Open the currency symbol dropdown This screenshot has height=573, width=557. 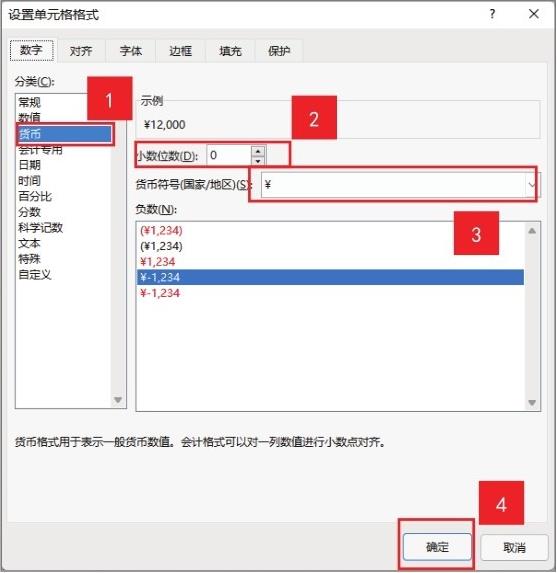point(531,185)
